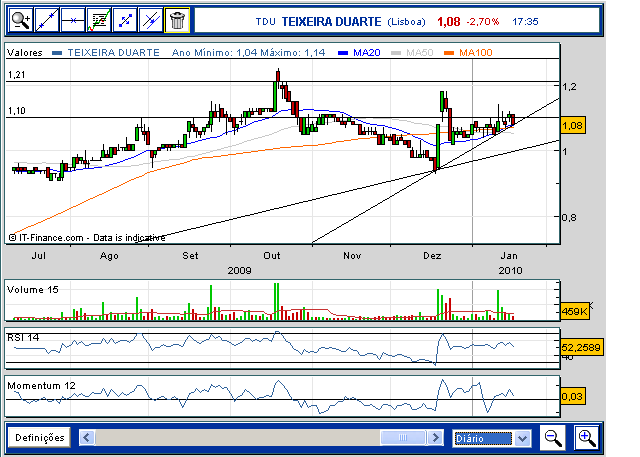
Task: Select the move line points tool
Action: click(x=125, y=20)
